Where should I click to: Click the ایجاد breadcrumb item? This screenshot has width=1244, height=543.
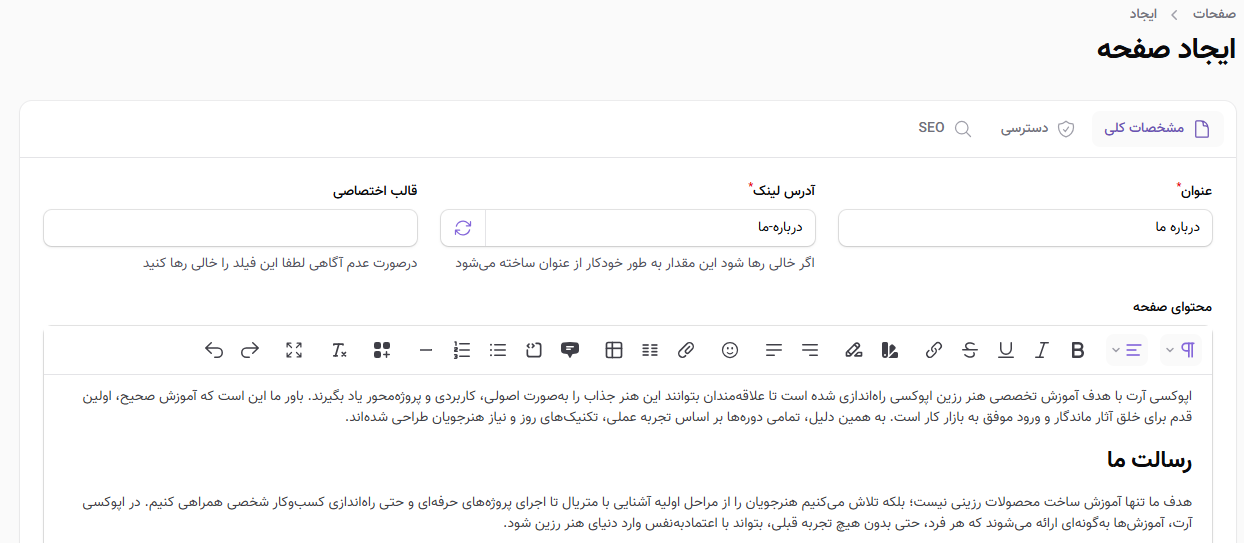(1144, 14)
